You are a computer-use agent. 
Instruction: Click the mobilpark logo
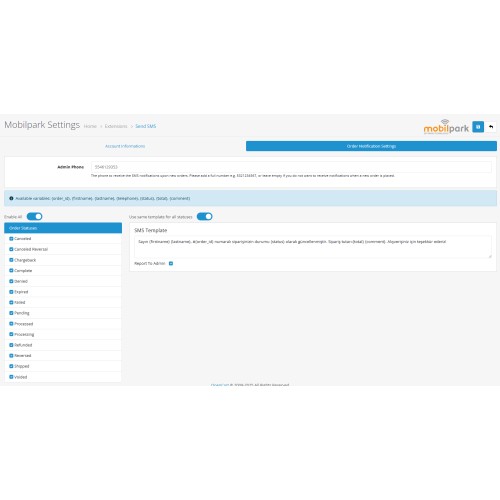[446, 127]
